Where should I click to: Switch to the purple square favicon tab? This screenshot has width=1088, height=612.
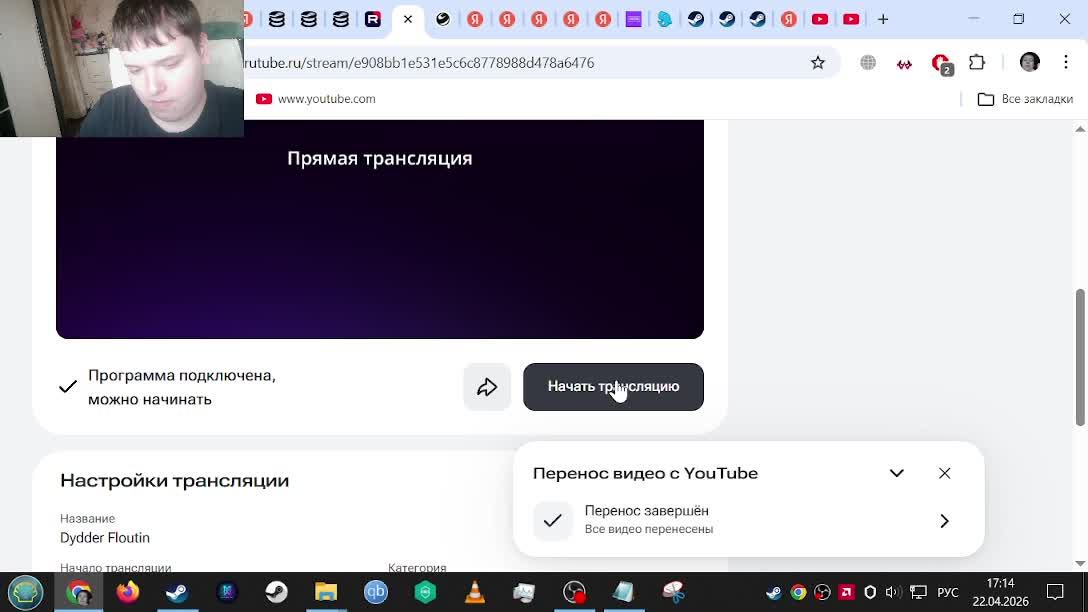click(x=633, y=19)
